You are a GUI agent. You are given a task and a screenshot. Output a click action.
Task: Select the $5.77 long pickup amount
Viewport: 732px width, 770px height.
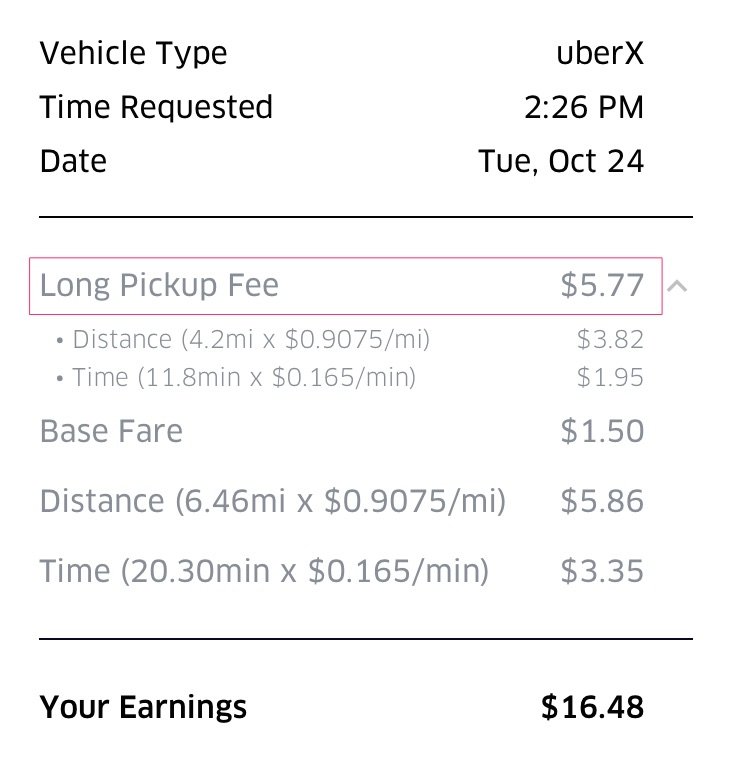pos(602,286)
